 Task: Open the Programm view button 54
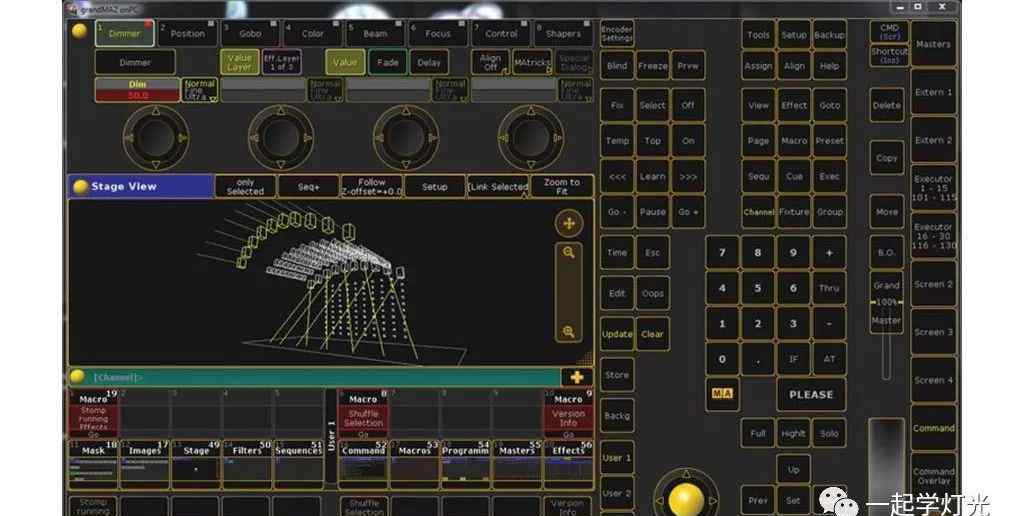pyautogui.click(x=466, y=464)
